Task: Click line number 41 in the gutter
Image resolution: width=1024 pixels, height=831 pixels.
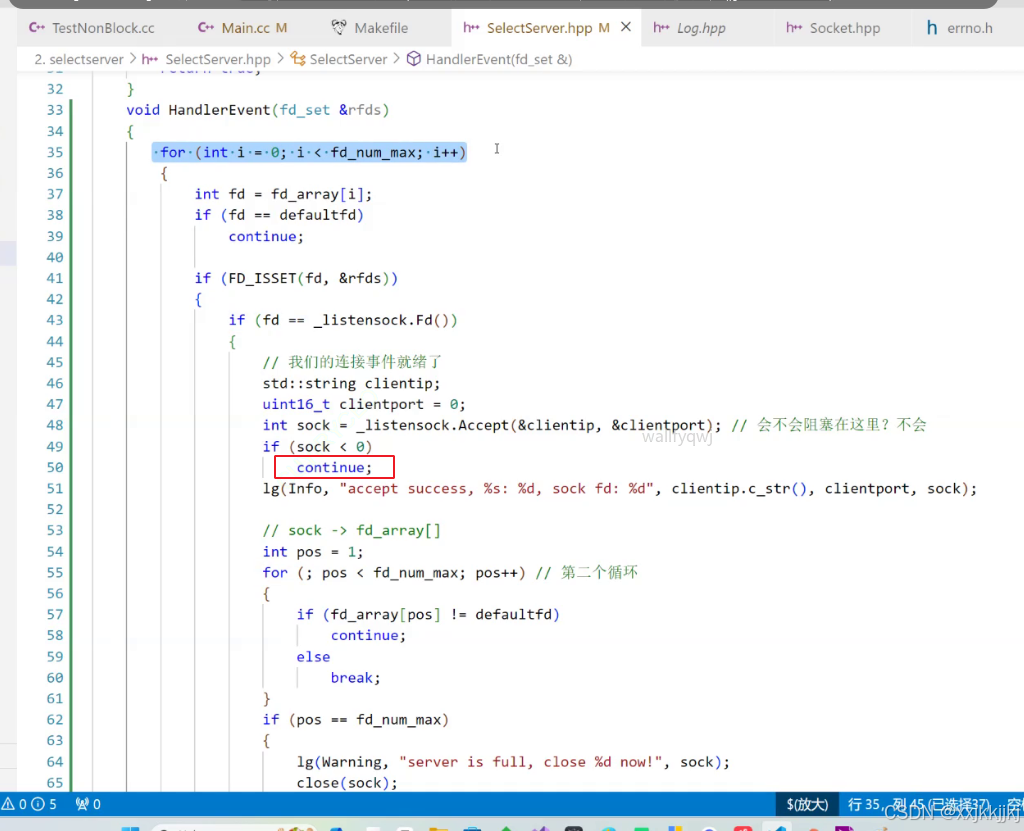Action: [55, 278]
